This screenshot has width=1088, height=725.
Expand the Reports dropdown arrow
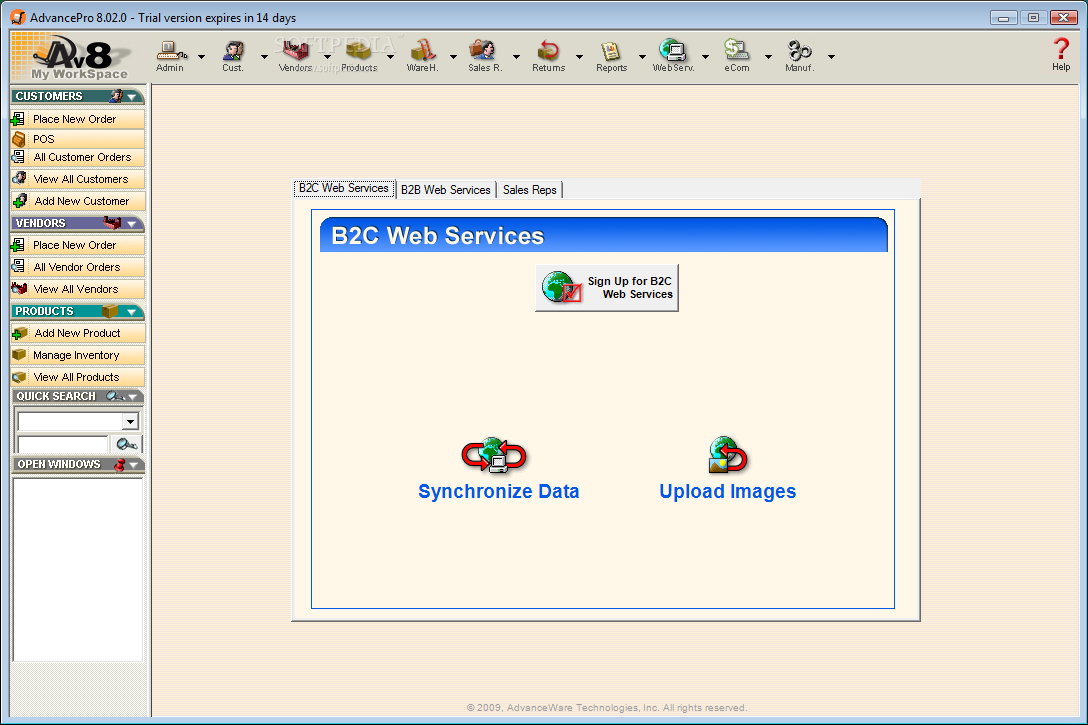tap(643, 57)
